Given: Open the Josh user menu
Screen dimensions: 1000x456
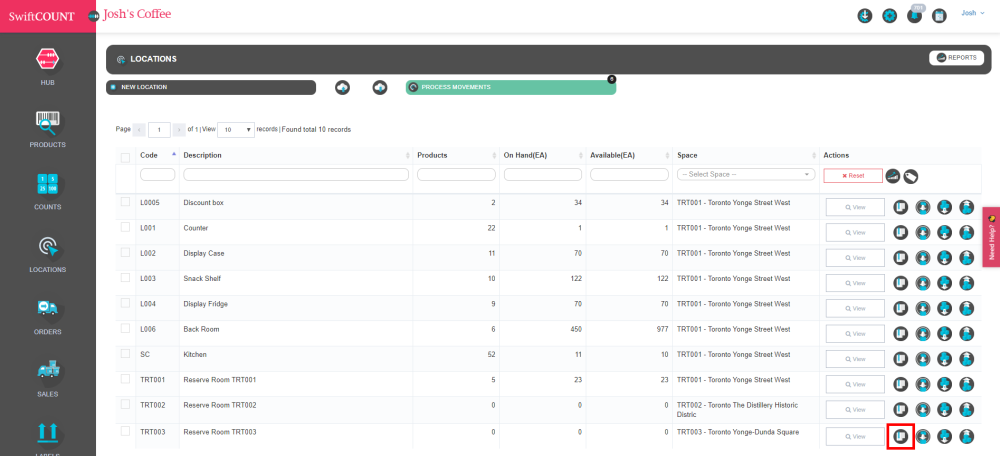Looking at the screenshot, I should 973,13.
